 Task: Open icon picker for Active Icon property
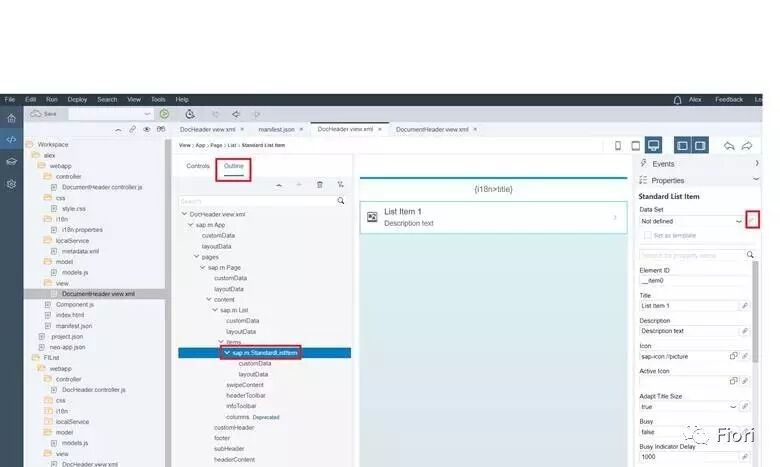(734, 381)
